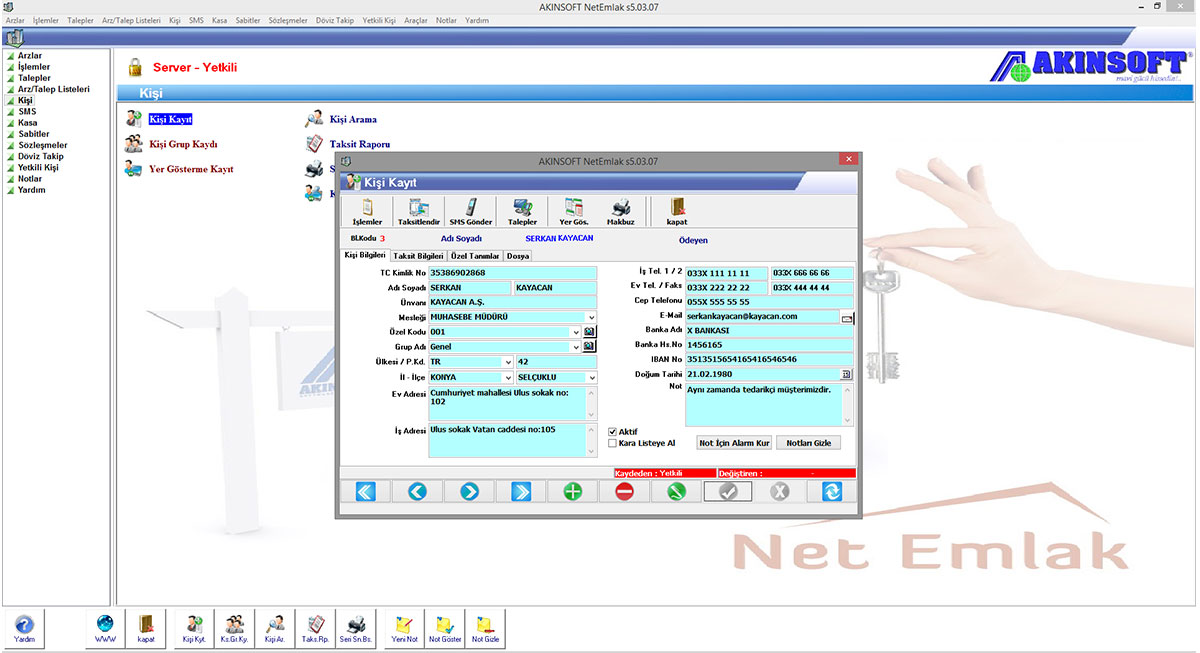Enable the Kara Listeye Al checkbox
The height and width of the screenshot is (653, 1200).
tap(613, 443)
